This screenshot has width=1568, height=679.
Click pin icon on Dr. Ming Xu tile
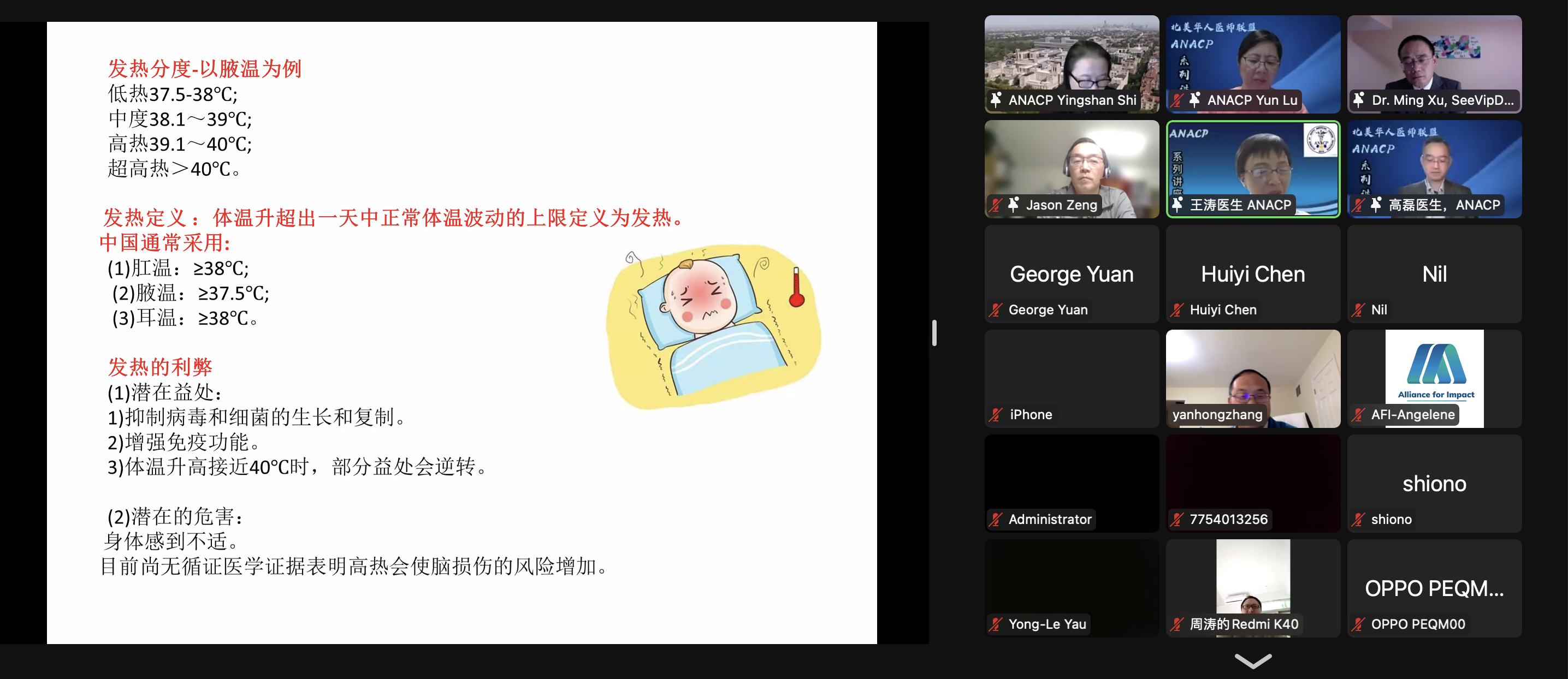click(1359, 100)
